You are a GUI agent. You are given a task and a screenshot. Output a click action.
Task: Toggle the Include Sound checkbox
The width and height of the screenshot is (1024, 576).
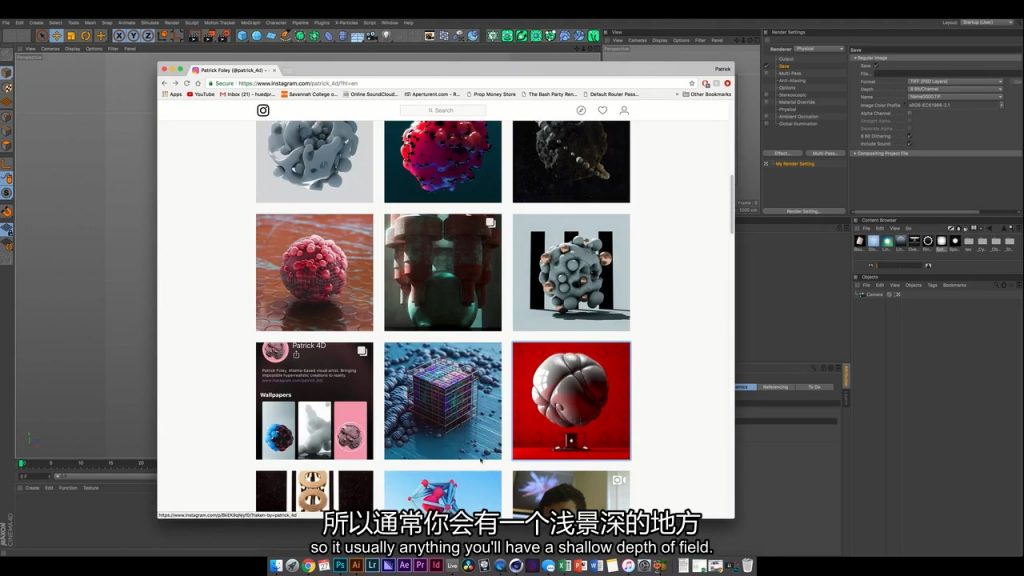(x=908, y=144)
